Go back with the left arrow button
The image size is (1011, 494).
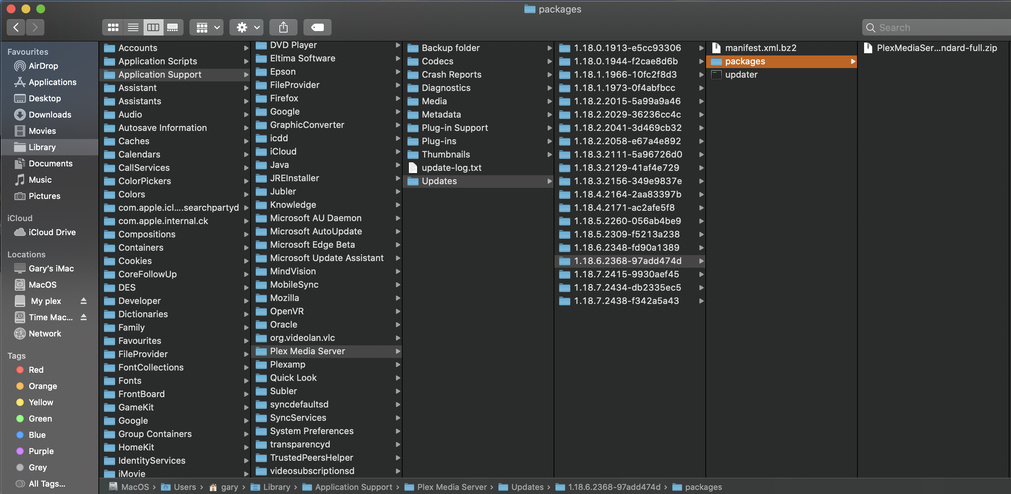click(16, 27)
